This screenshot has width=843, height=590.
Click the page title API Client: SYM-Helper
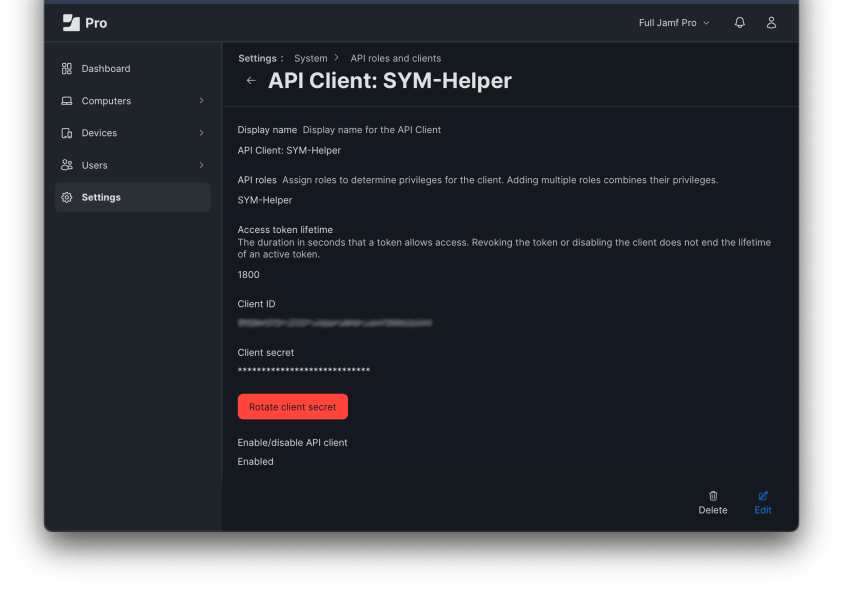(390, 81)
